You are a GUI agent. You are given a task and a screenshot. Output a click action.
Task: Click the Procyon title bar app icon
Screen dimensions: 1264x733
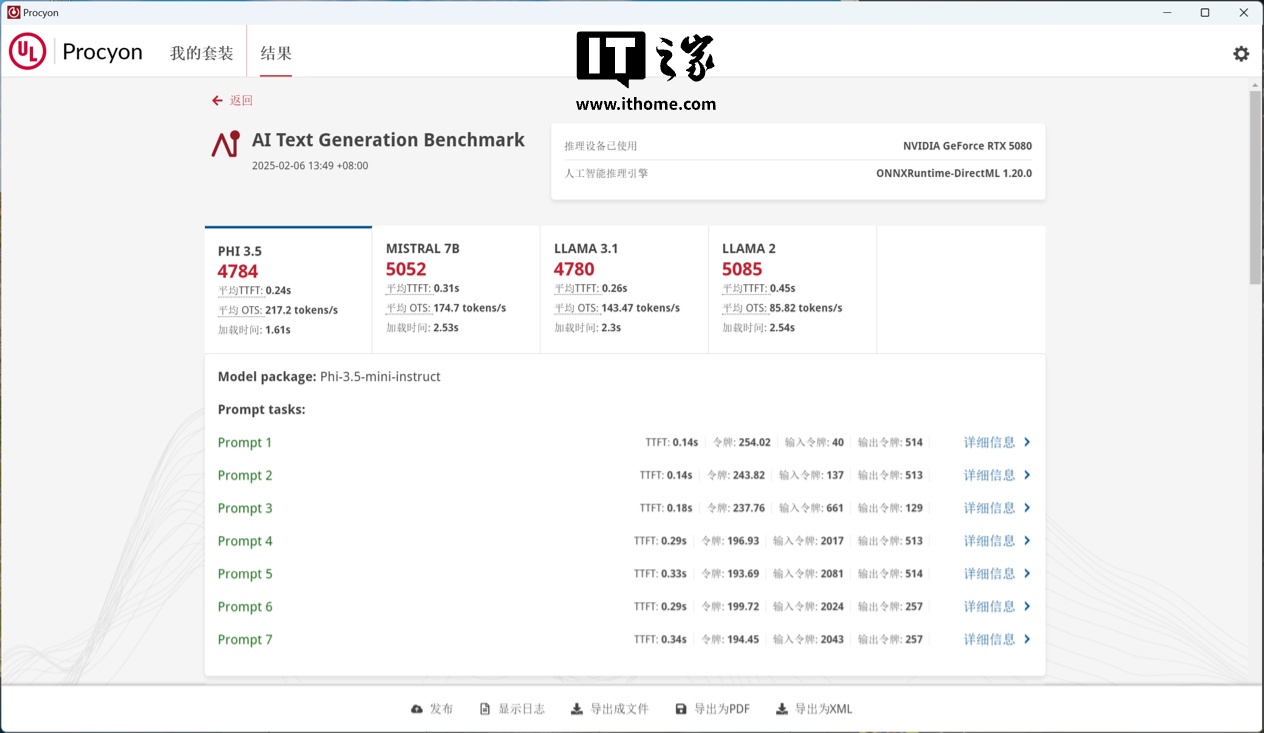click(x=13, y=12)
